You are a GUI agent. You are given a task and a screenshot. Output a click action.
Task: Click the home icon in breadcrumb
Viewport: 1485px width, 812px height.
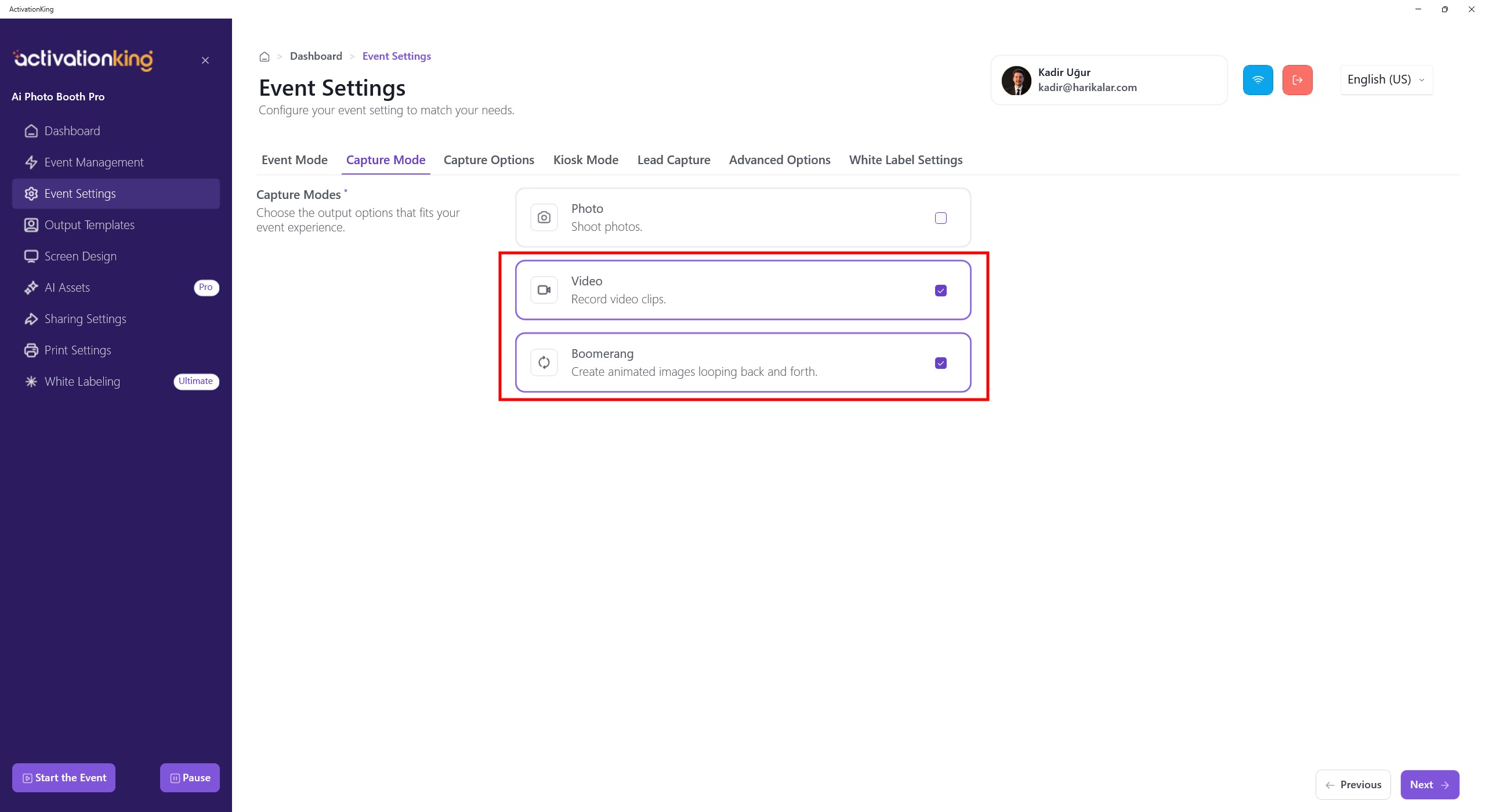[x=265, y=57]
